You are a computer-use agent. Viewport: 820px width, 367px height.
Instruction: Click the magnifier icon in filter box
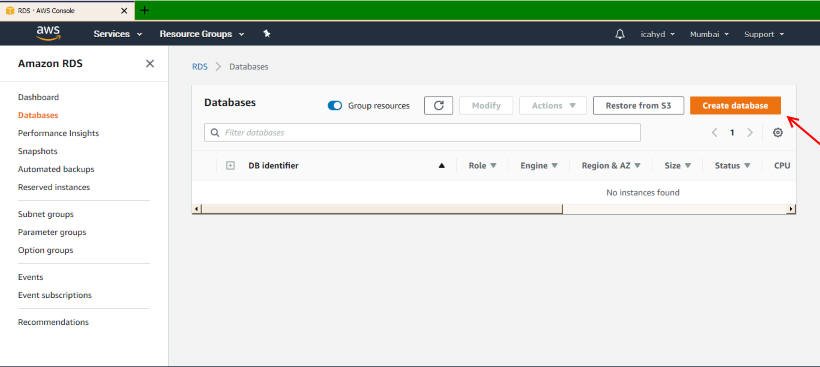[x=214, y=133]
